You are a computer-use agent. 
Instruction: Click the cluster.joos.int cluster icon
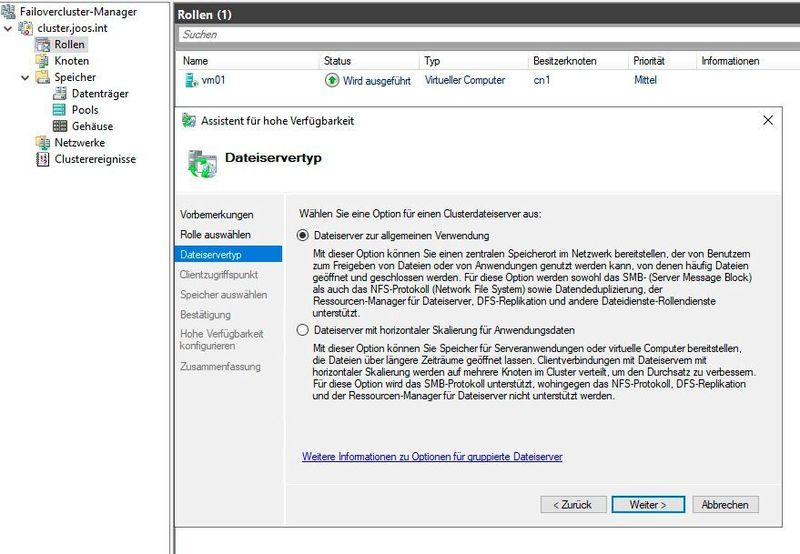[26, 28]
